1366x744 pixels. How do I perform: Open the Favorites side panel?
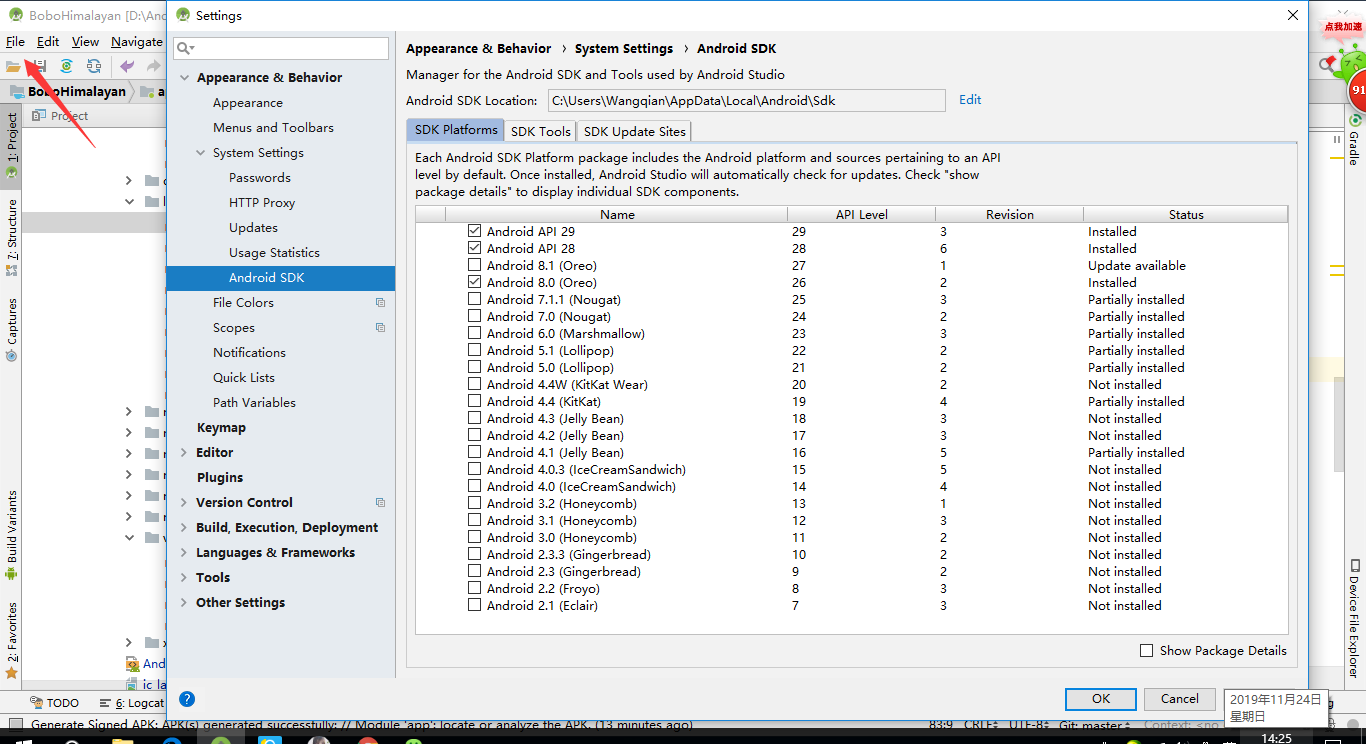click(x=12, y=640)
